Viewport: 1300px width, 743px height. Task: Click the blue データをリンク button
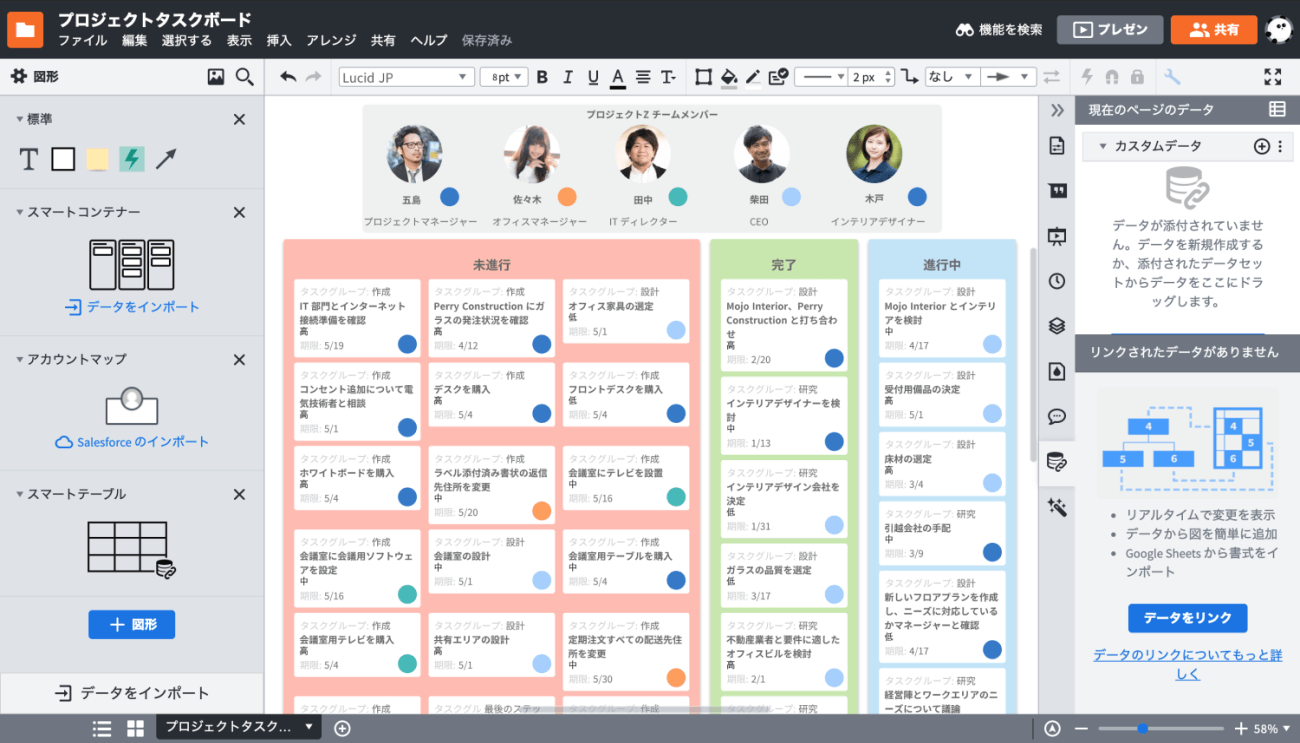pos(1187,618)
